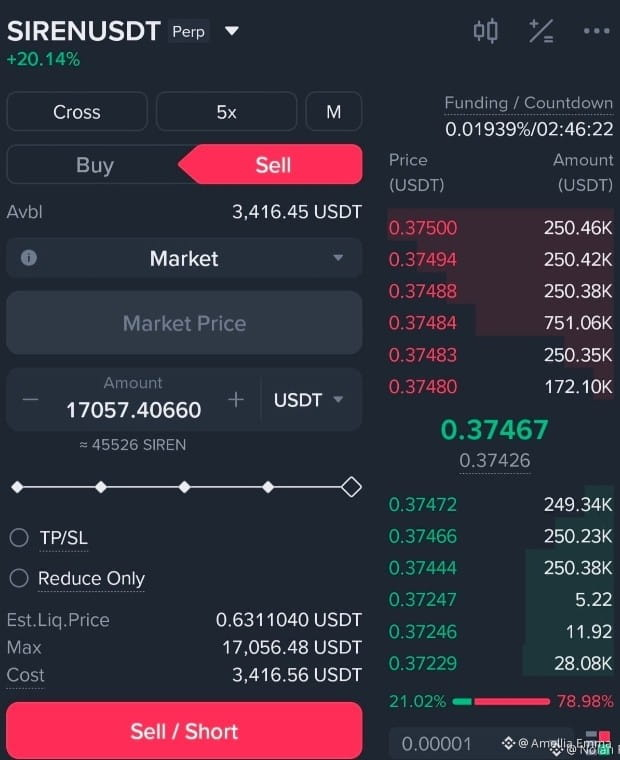Screen dimensions: 620x760
Task: Open the three-dot more options menu
Action: (597, 31)
